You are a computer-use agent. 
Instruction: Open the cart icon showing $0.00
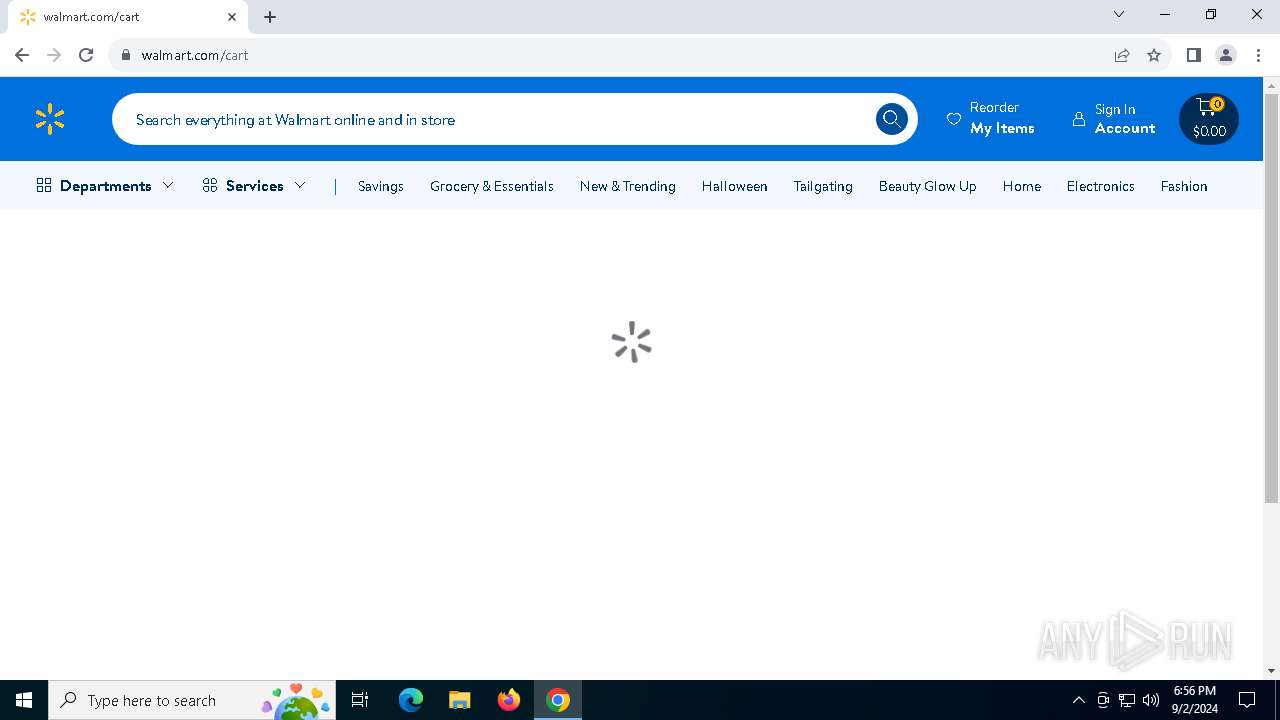click(1208, 119)
